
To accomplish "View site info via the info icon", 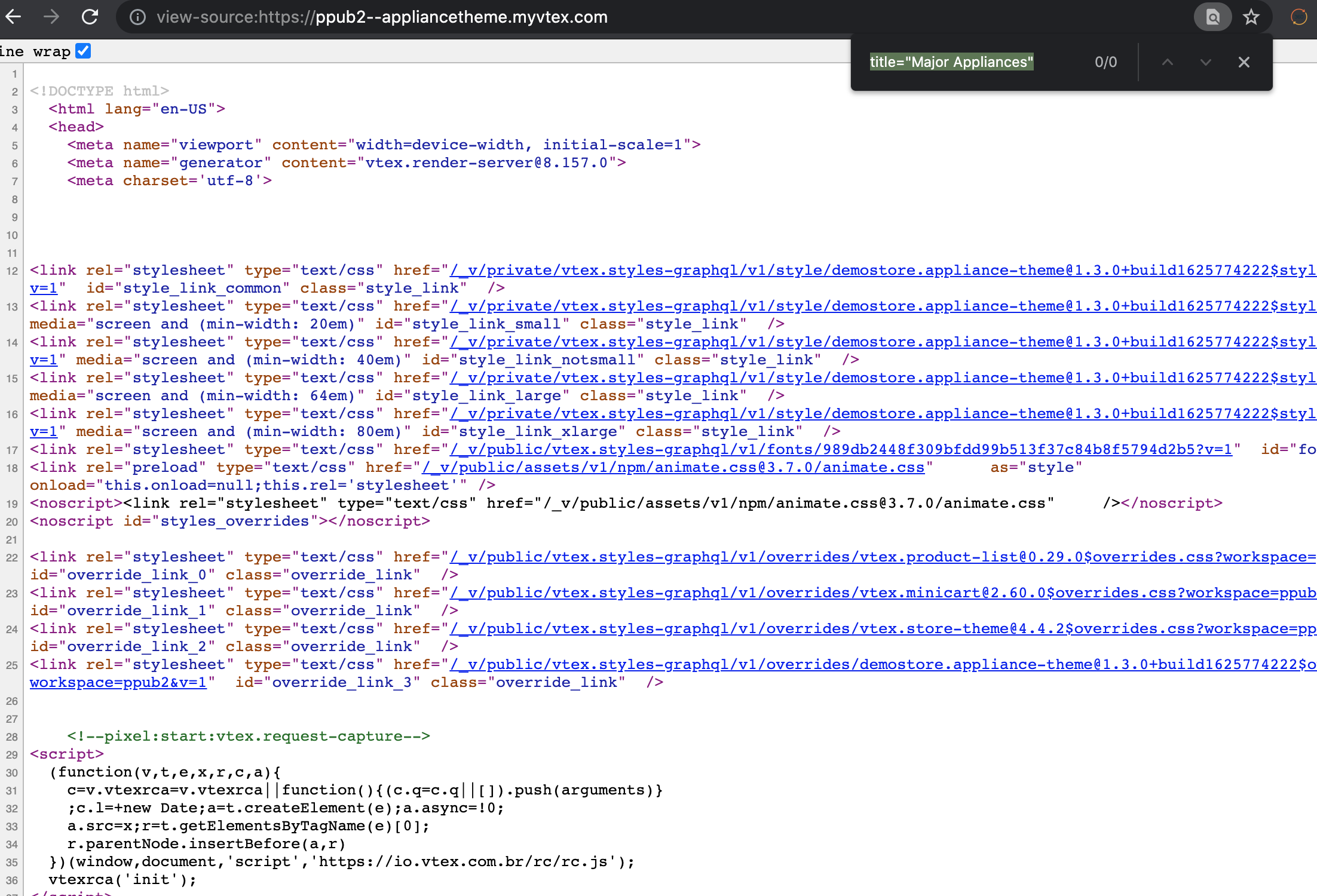I will [138, 17].
